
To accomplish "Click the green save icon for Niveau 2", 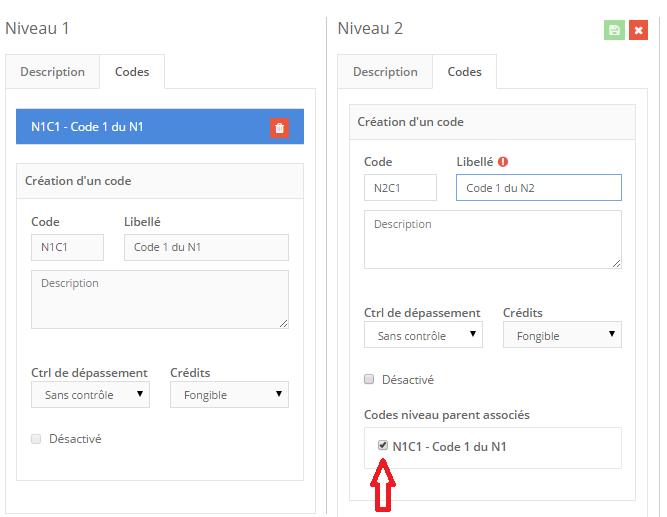I will tap(614, 30).
